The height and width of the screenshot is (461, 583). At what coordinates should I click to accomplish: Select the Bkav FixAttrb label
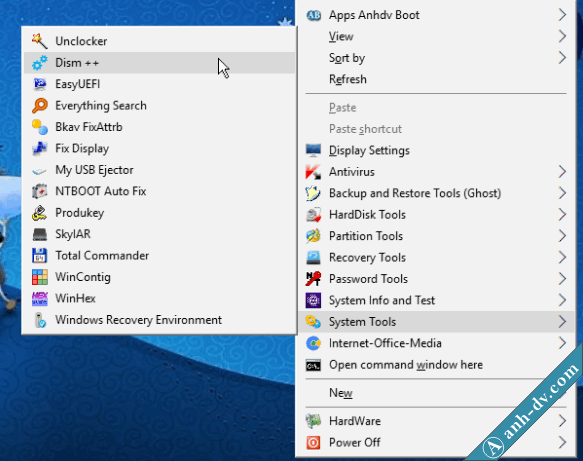coord(88,127)
